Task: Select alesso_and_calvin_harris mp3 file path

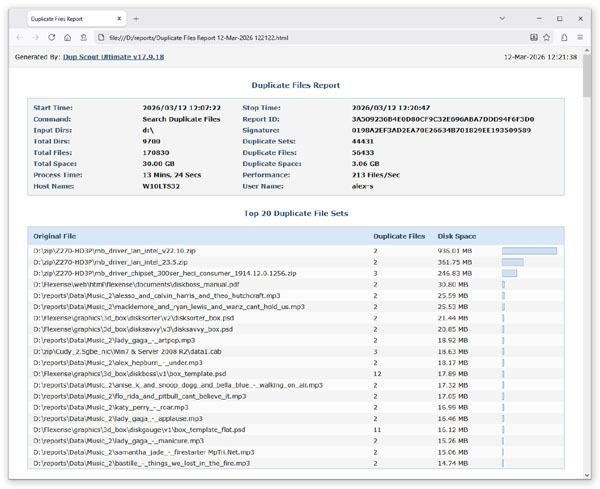Action: pyautogui.click(x=157, y=295)
